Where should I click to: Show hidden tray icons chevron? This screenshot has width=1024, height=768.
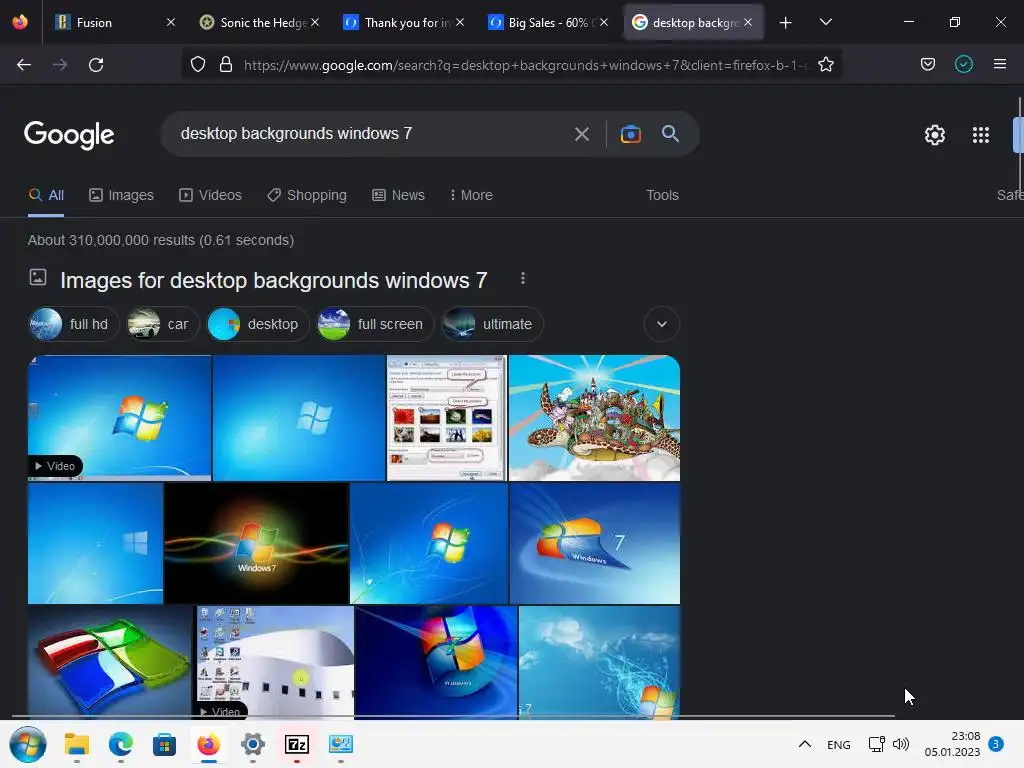(805, 744)
